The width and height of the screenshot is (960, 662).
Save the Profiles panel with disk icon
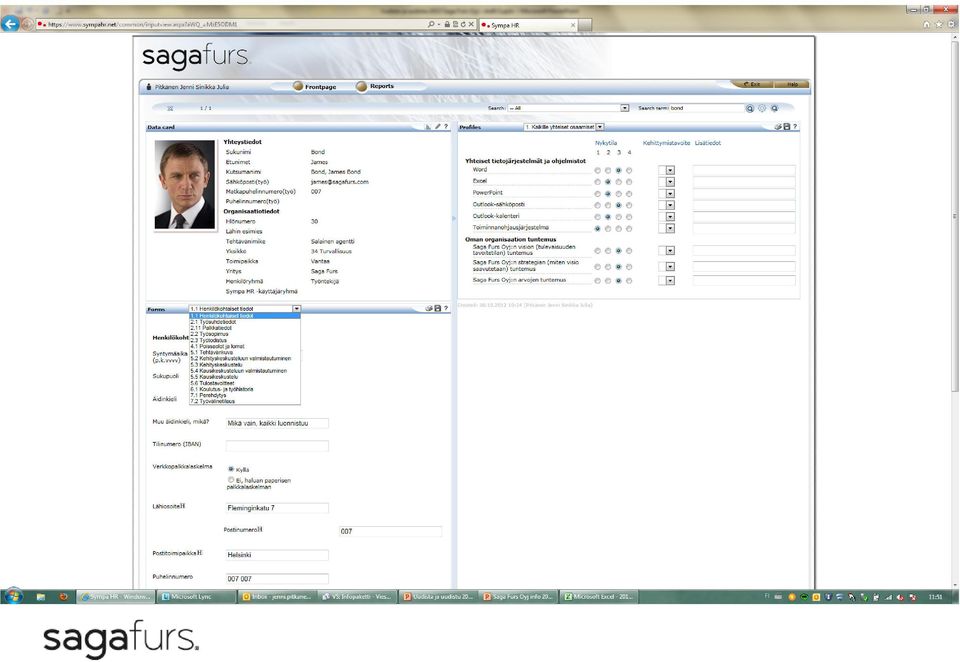(x=787, y=127)
